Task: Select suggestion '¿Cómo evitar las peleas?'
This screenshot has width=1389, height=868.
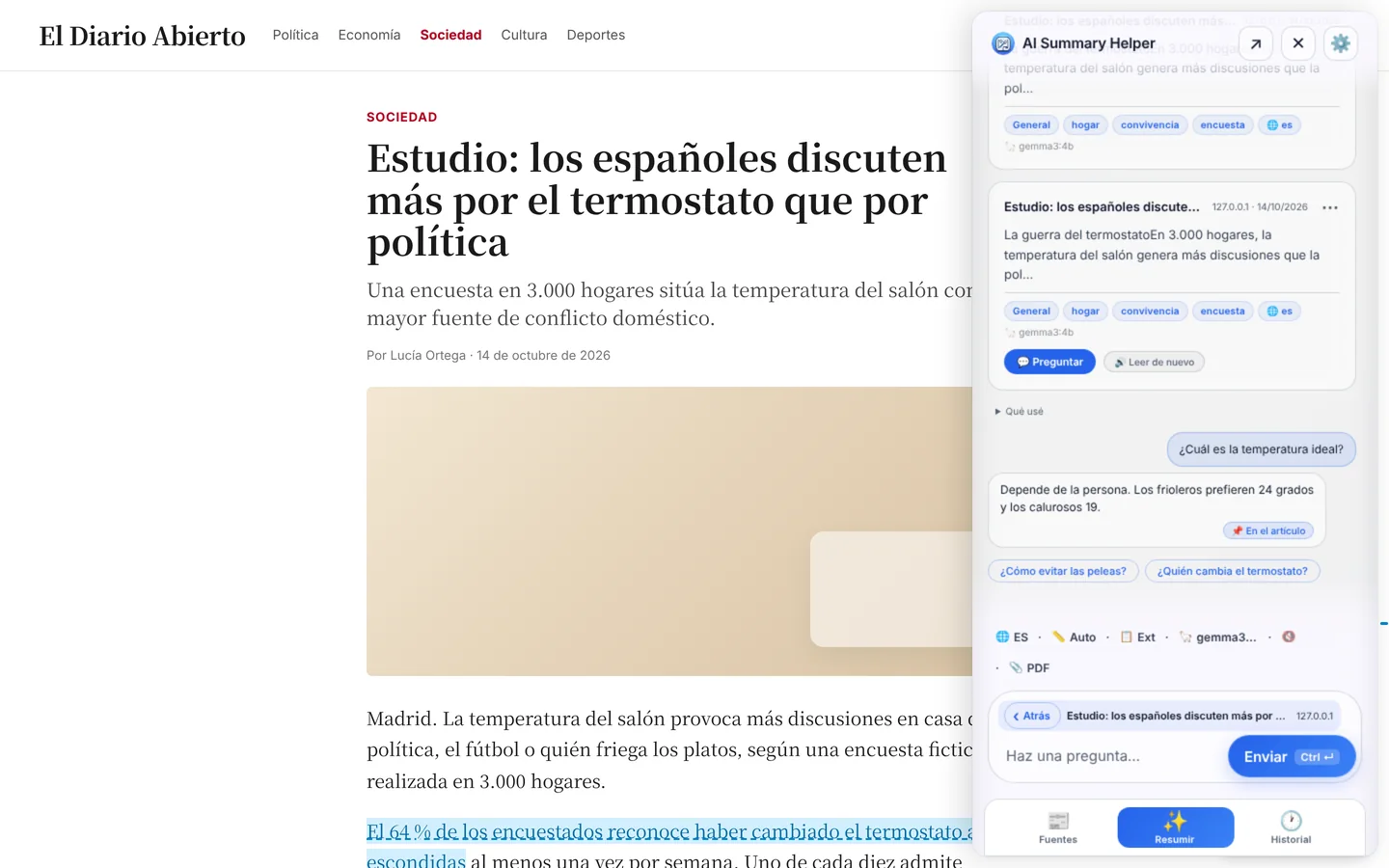Action: coord(1063,571)
